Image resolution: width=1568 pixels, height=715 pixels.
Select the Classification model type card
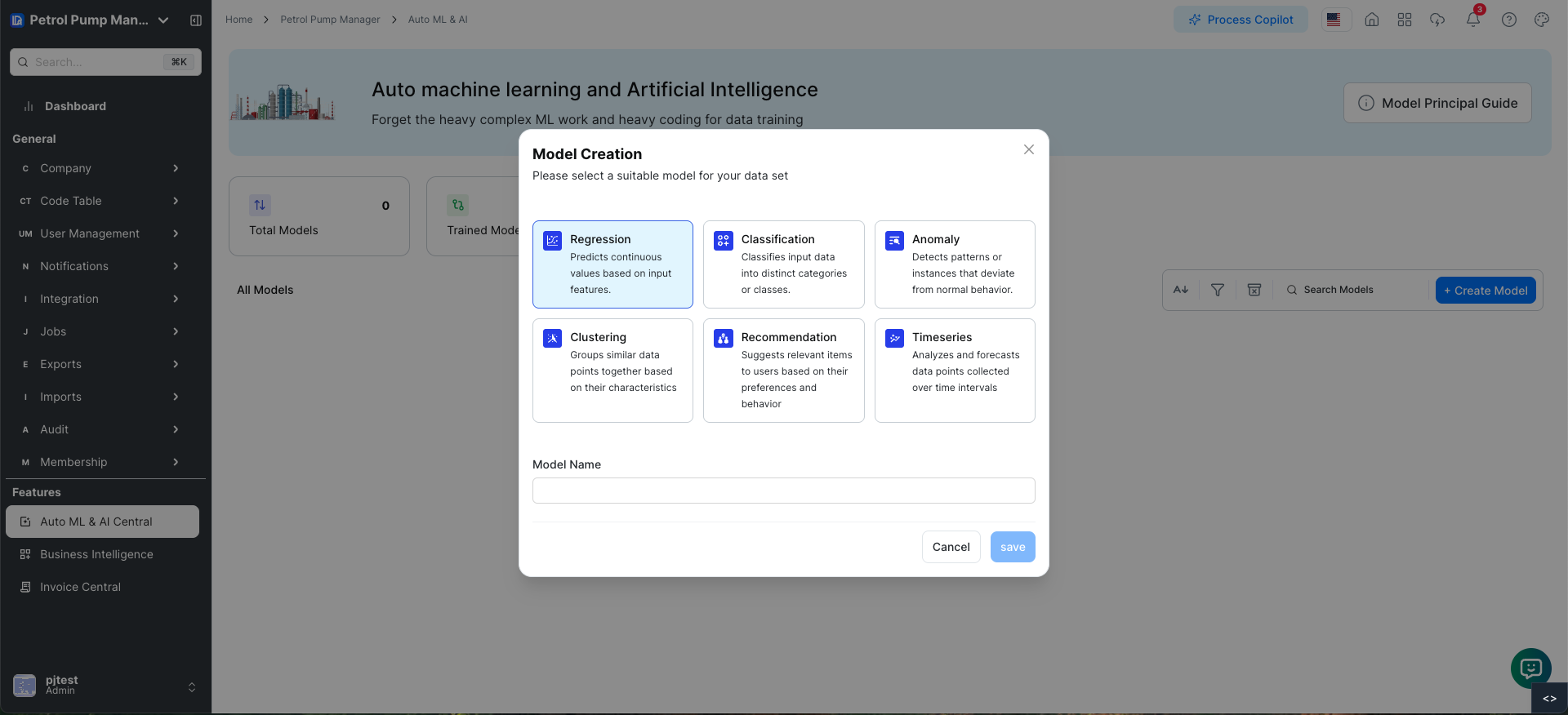[x=783, y=264]
